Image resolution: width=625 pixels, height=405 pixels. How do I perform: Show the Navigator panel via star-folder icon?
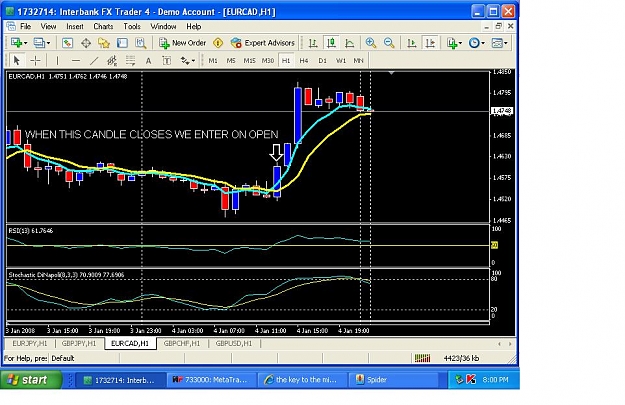pyautogui.click(x=104, y=43)
